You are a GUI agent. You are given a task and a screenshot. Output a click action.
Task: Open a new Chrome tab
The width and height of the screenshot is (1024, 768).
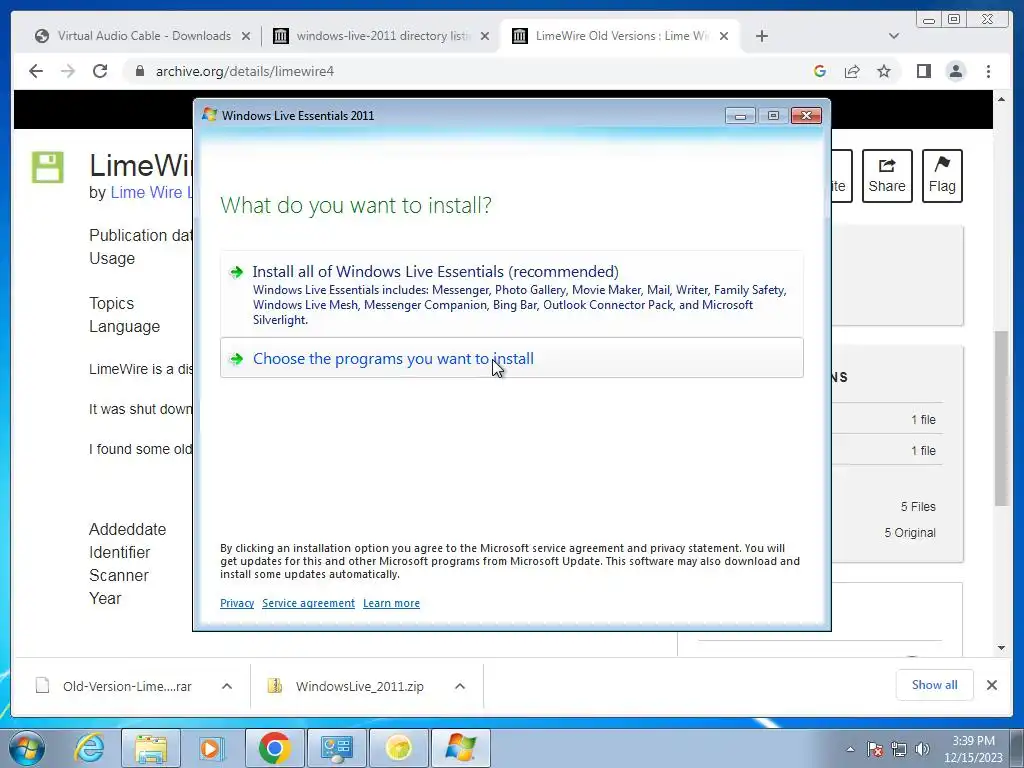[x=761, y=36]
